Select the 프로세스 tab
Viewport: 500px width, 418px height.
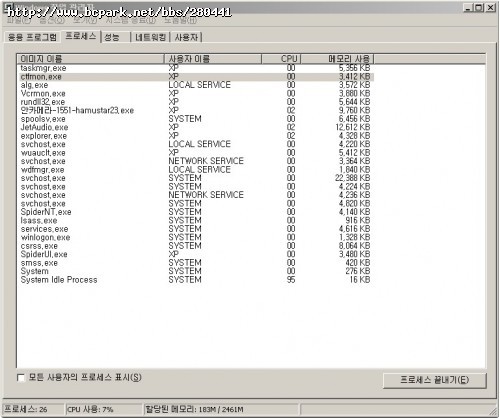80,36
